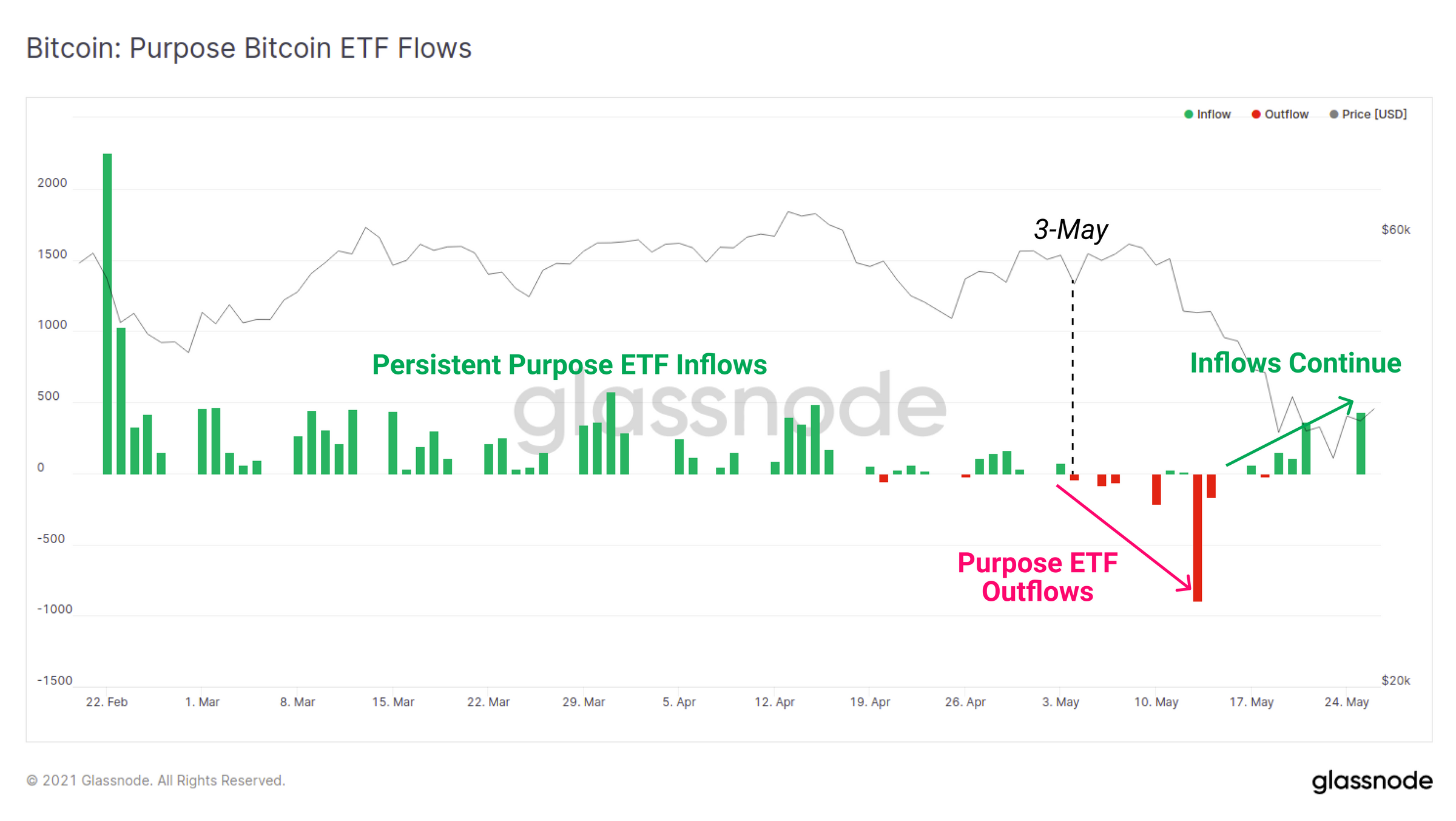Click the '22. Feb' x-axis date label
1456x821 pixels.
click(107, 702)
